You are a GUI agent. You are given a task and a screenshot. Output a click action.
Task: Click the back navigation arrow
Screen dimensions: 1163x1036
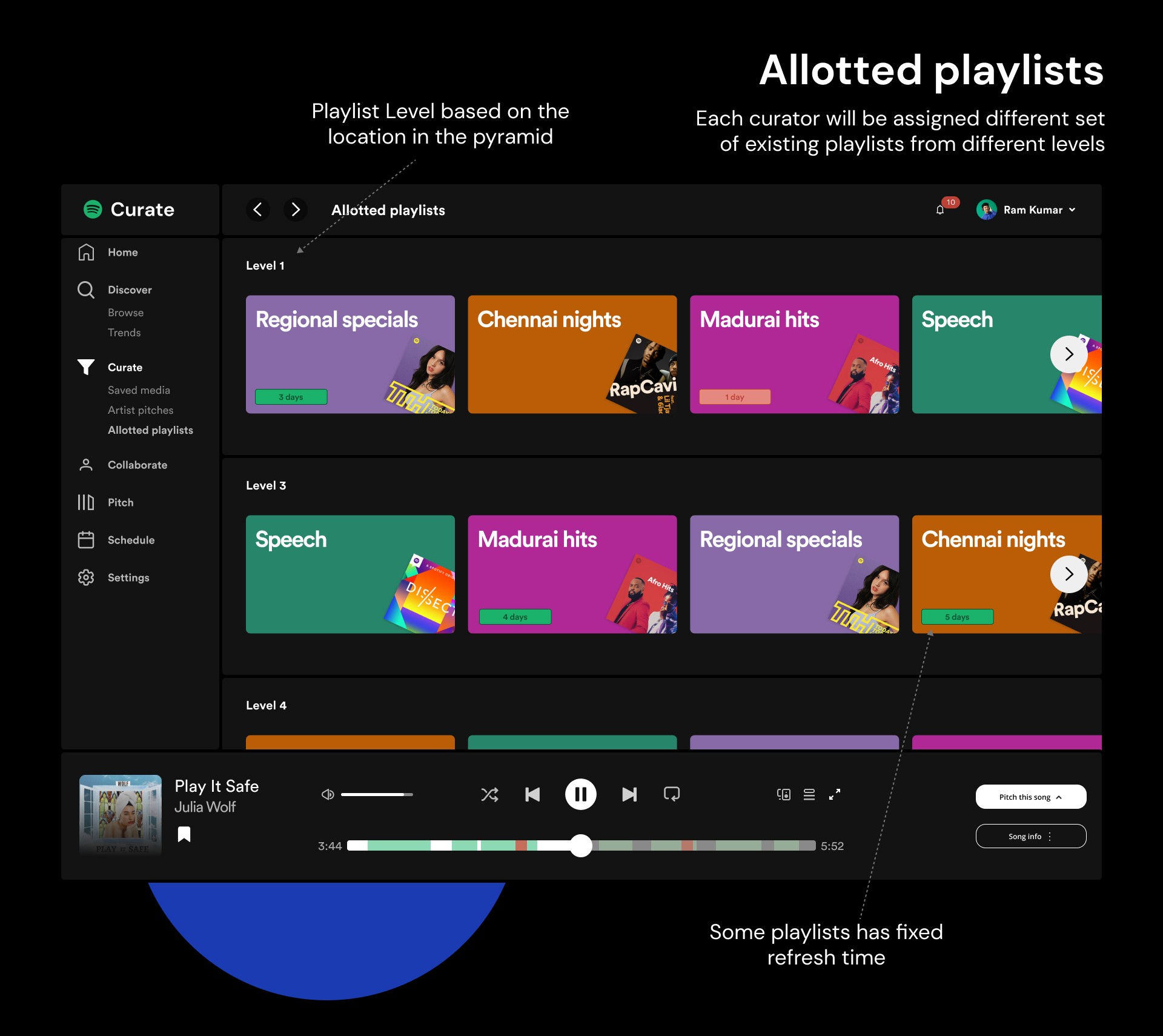258,210
